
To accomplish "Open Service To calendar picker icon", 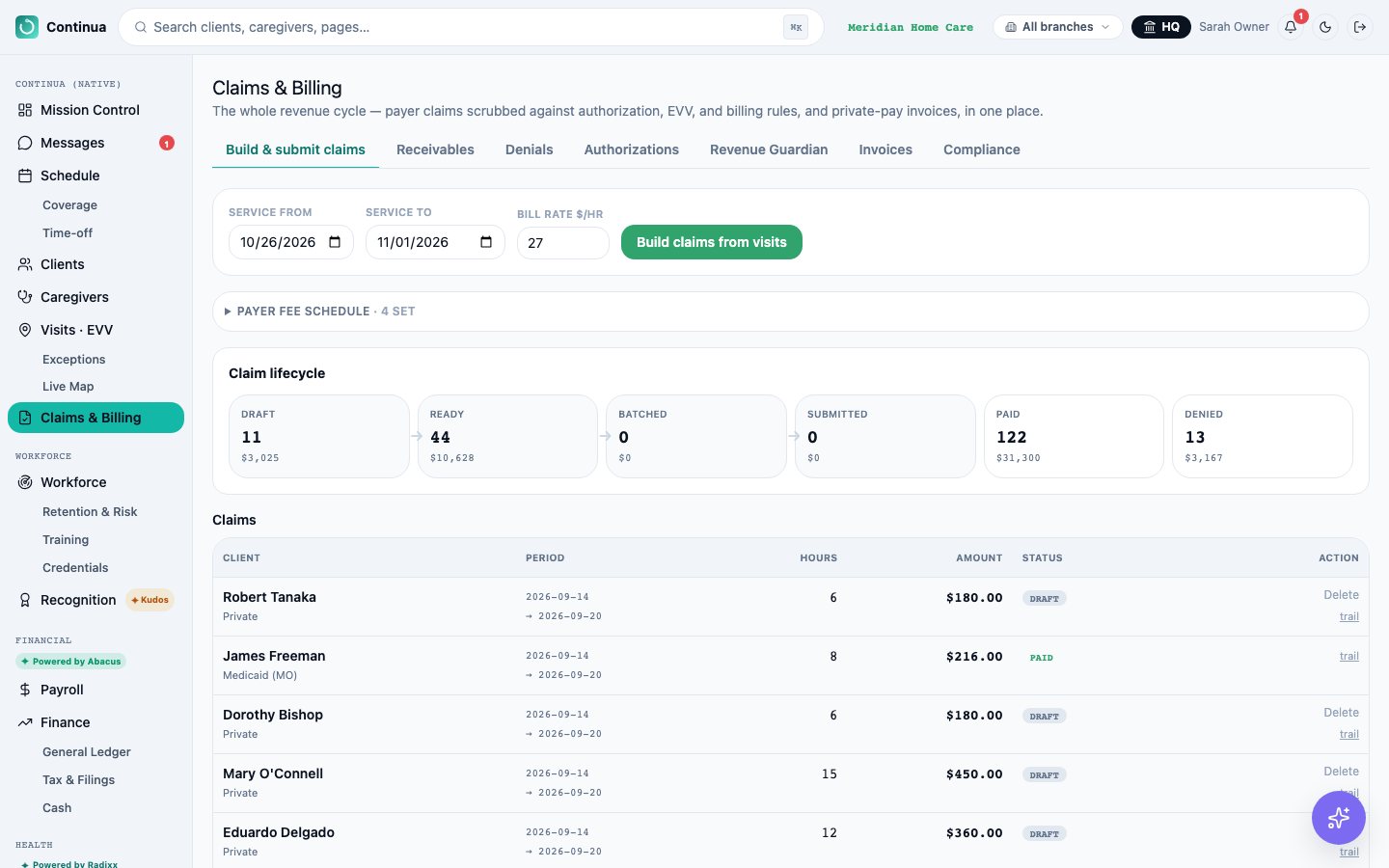I will pyautogui.click(x=486, y=242).
